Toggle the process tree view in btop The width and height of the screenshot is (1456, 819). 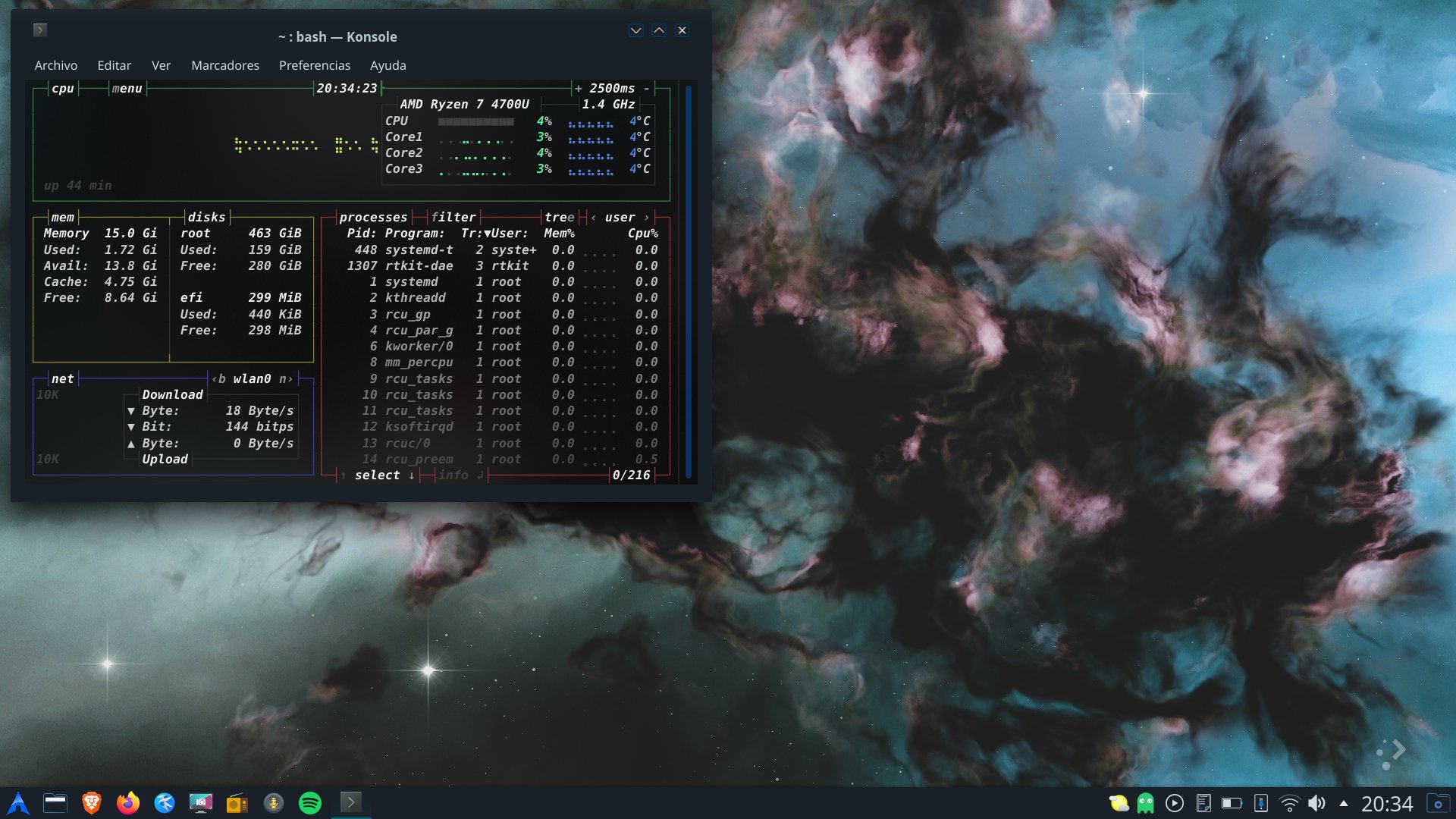(x=559, y=218)
